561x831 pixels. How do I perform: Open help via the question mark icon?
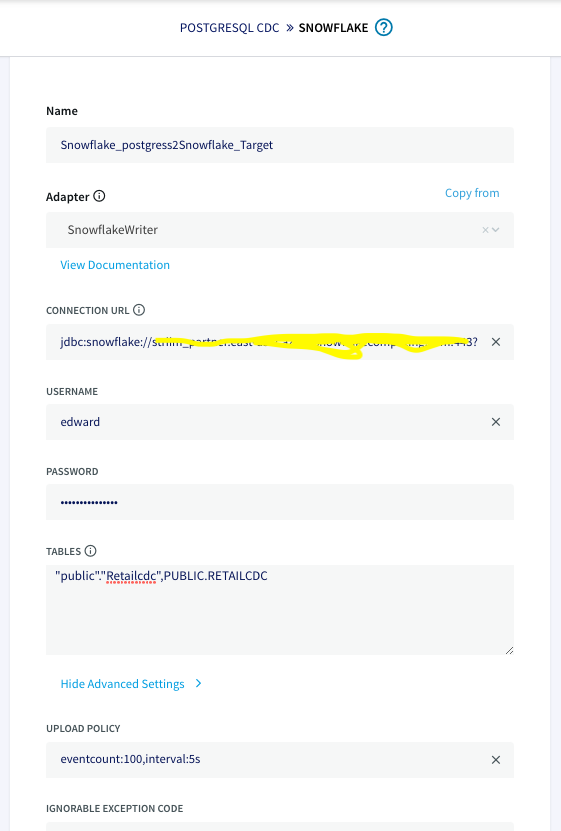pyautogui.click(x=384, y=28)
